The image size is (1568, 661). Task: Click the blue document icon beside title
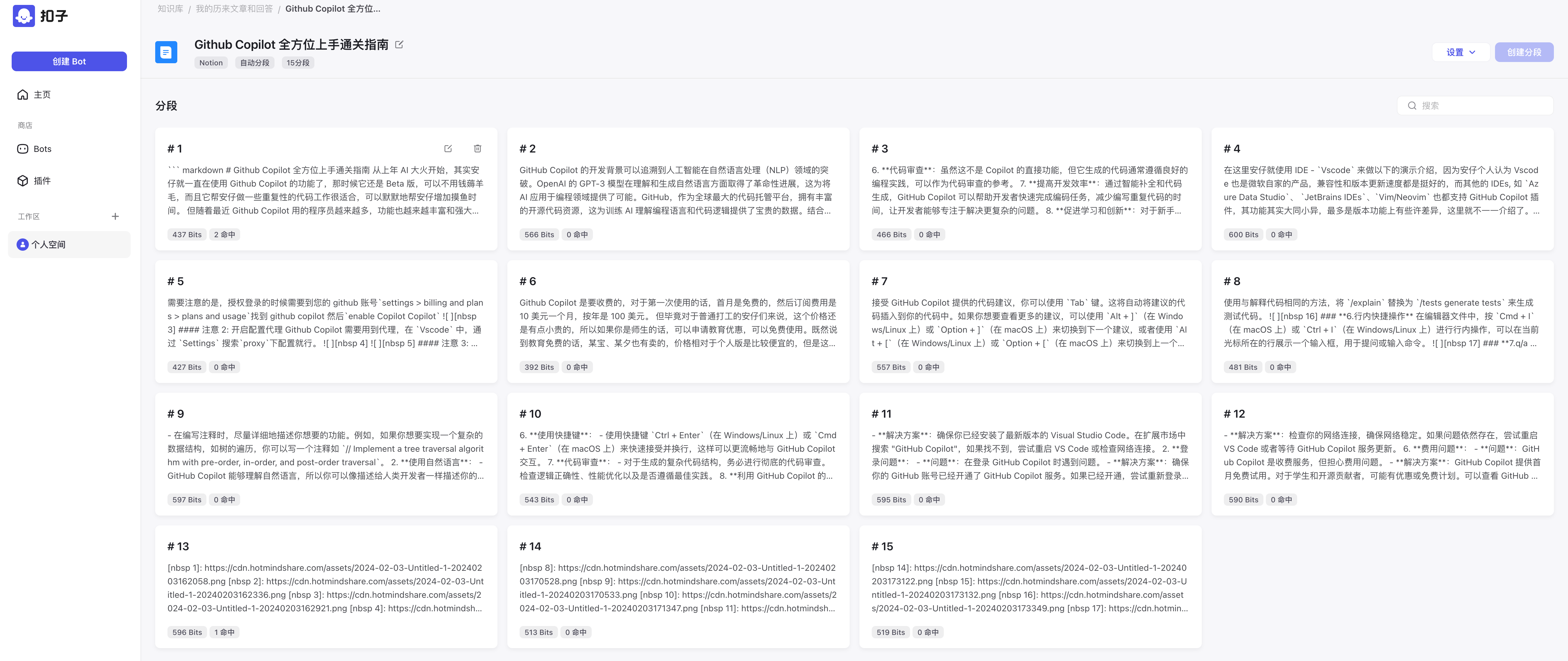(x=166, y=52)
